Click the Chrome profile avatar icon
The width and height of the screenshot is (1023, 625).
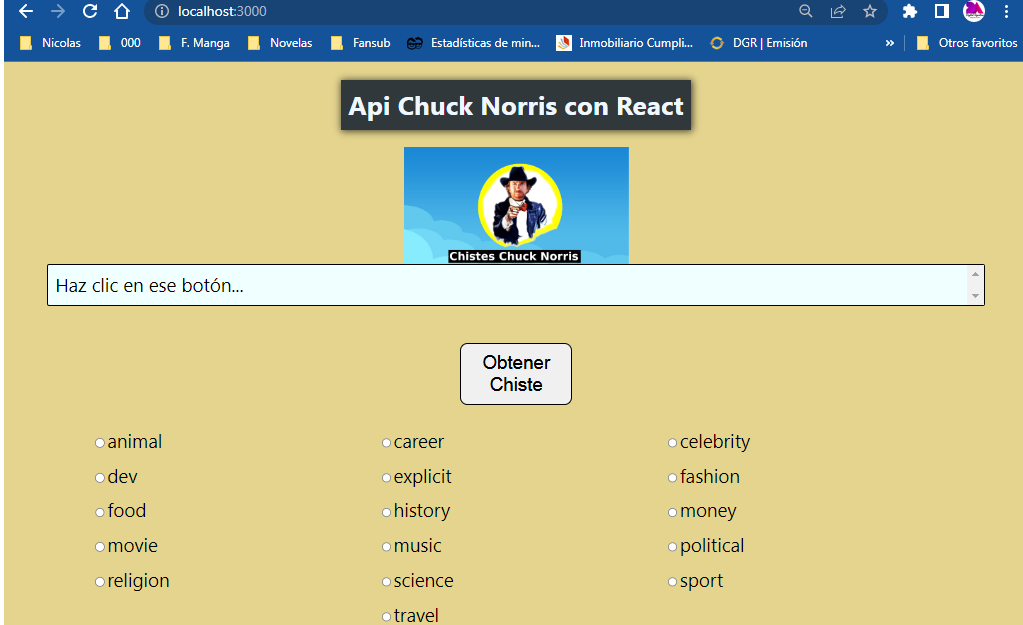tap(972, 12)
